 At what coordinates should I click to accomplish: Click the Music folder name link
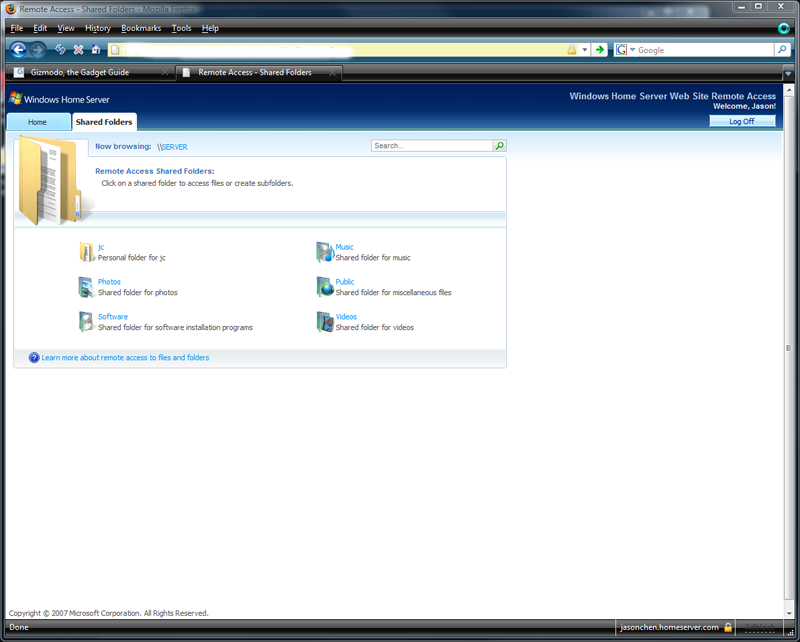(344, 247)
